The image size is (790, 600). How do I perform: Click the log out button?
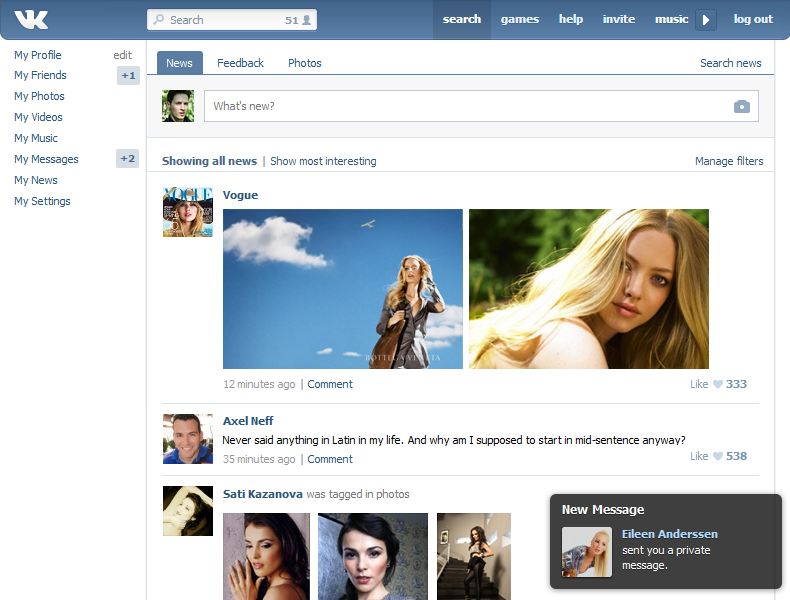(x=753, y=19)
